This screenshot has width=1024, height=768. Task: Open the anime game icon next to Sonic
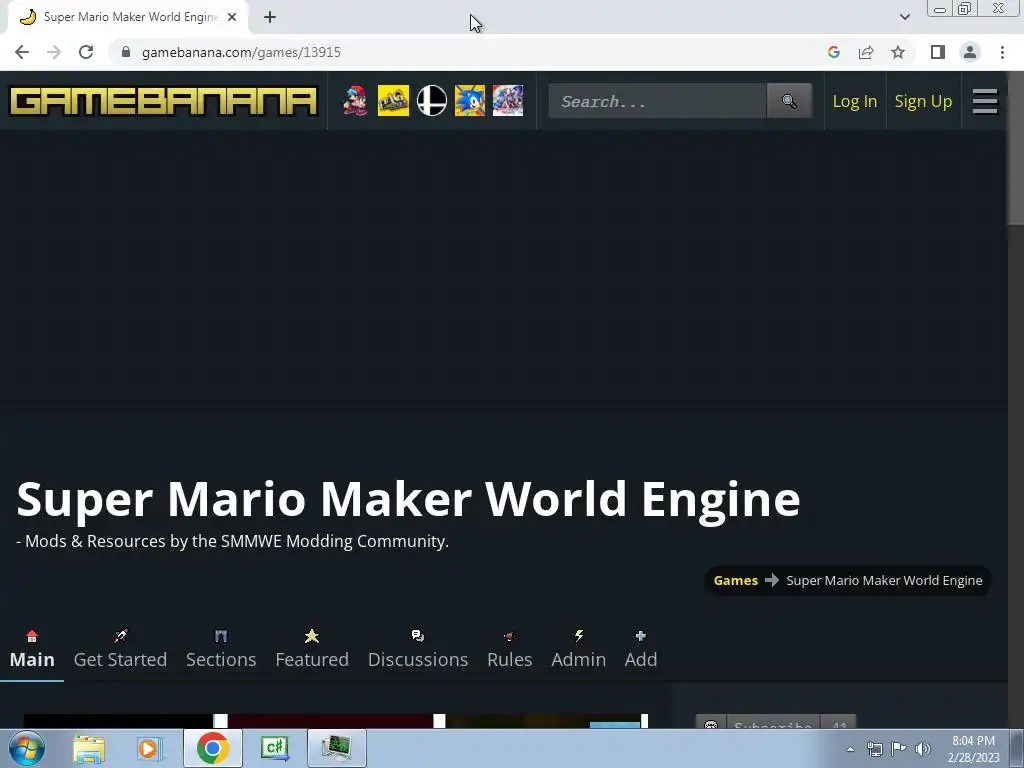(507, 101)
